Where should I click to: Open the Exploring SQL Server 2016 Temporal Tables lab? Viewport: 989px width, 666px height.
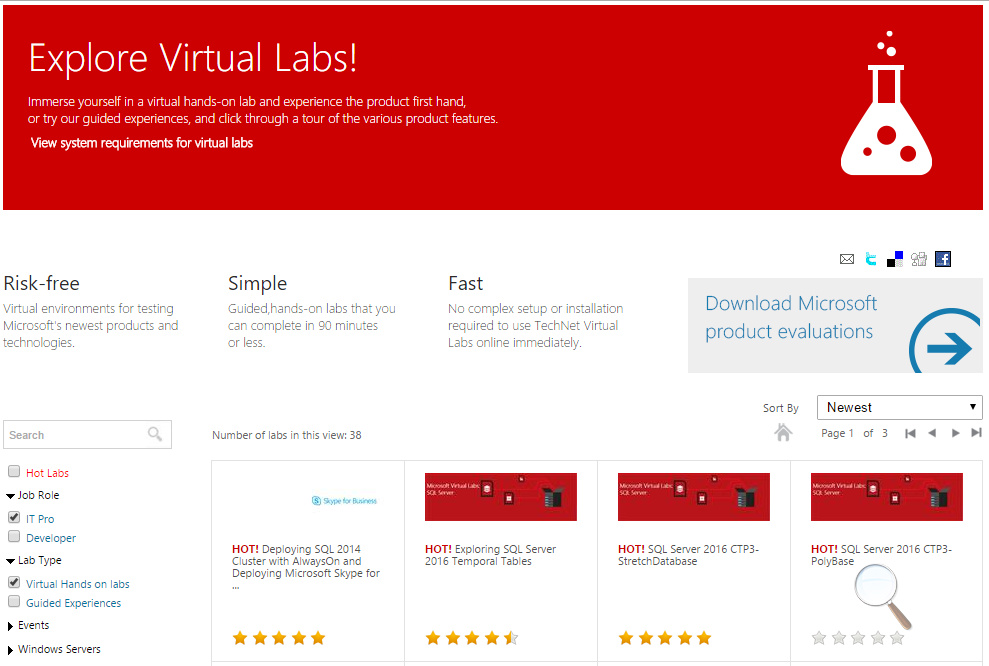coord(491,555)
